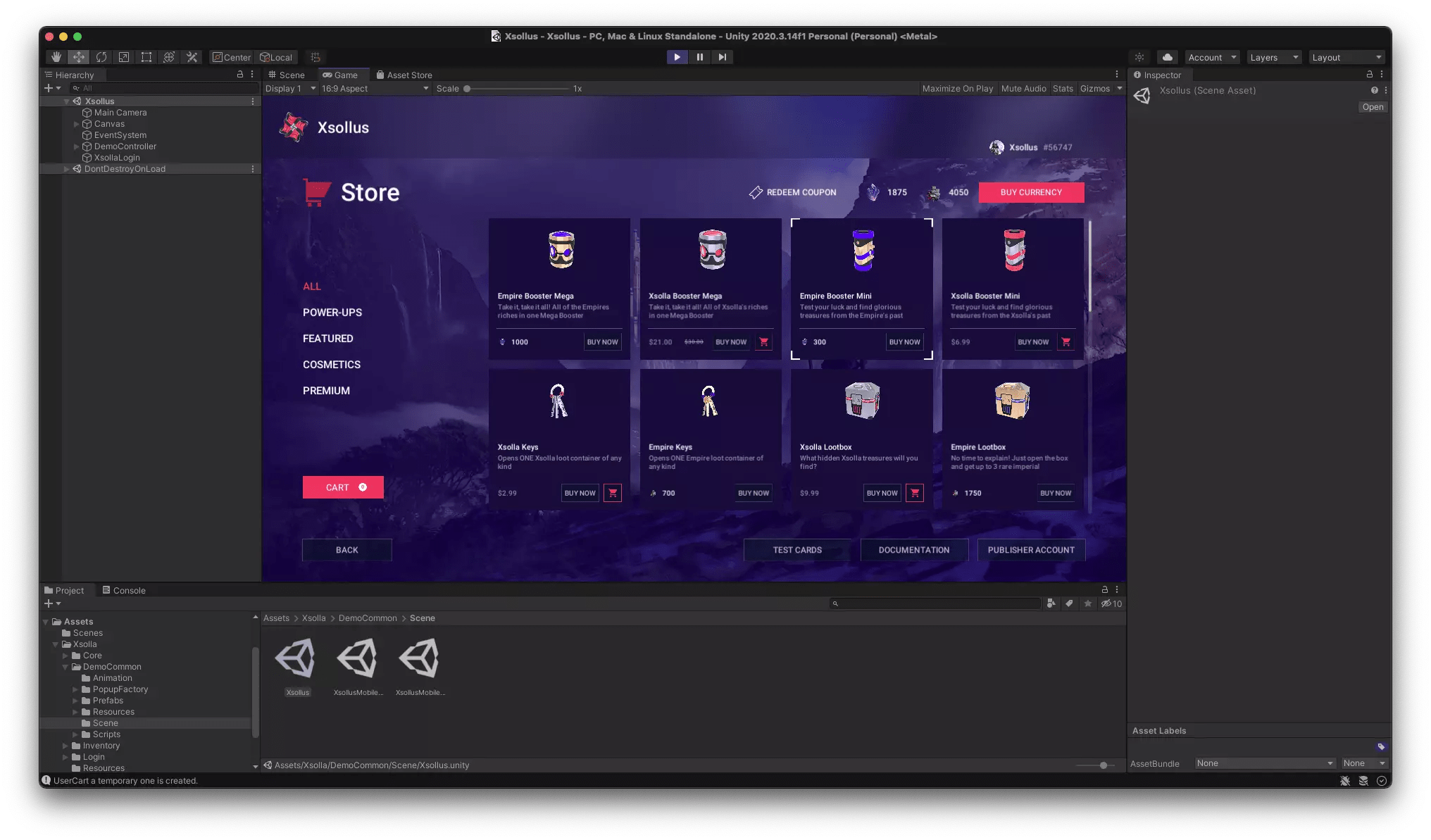This screenshot has width=1431, height=840.
Task: Switch to the Console tab
Action: pyautogui.click(x=124, y=590)
